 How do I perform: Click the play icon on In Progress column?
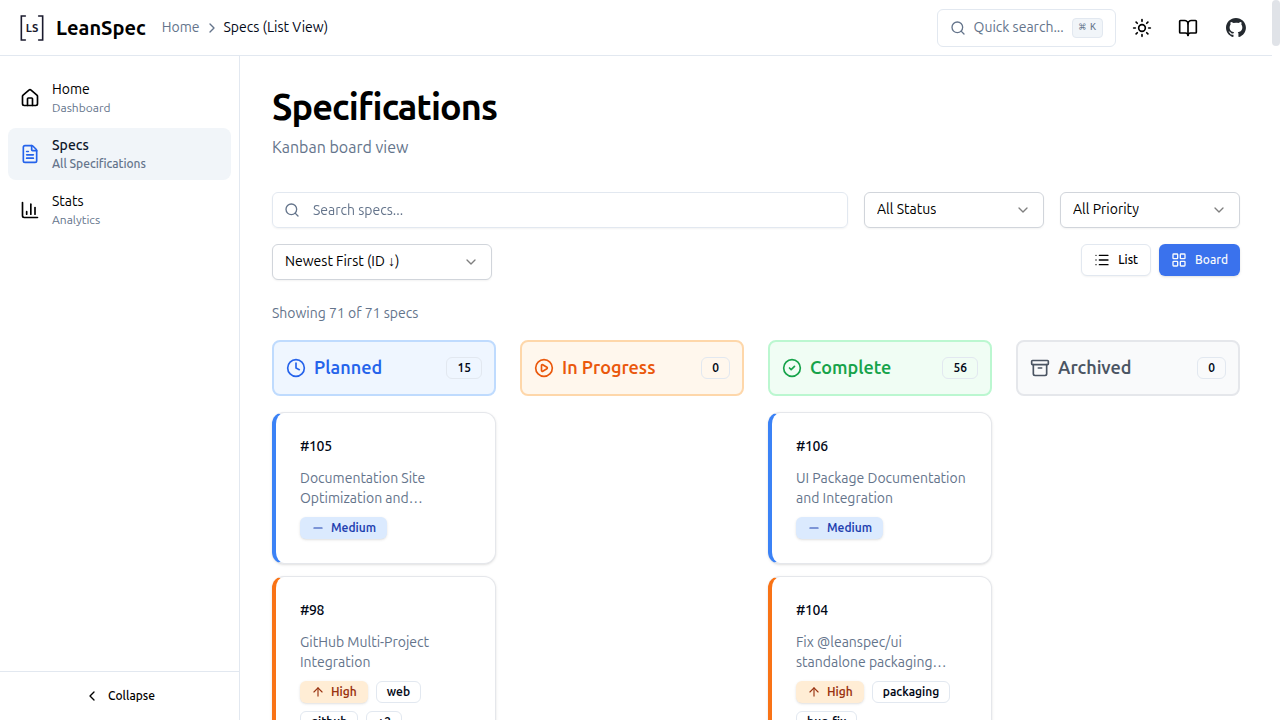coord(543,367)
